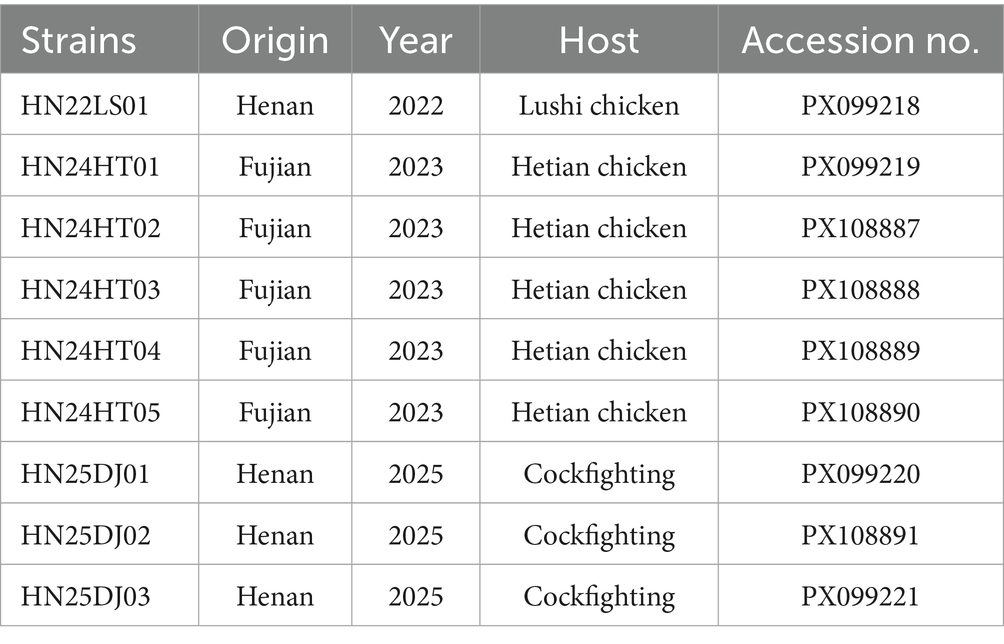This screenshot has width=1004, height=644.
Task: Select the HN25DJ01 strain cell
Action: [x=86, y=473]
